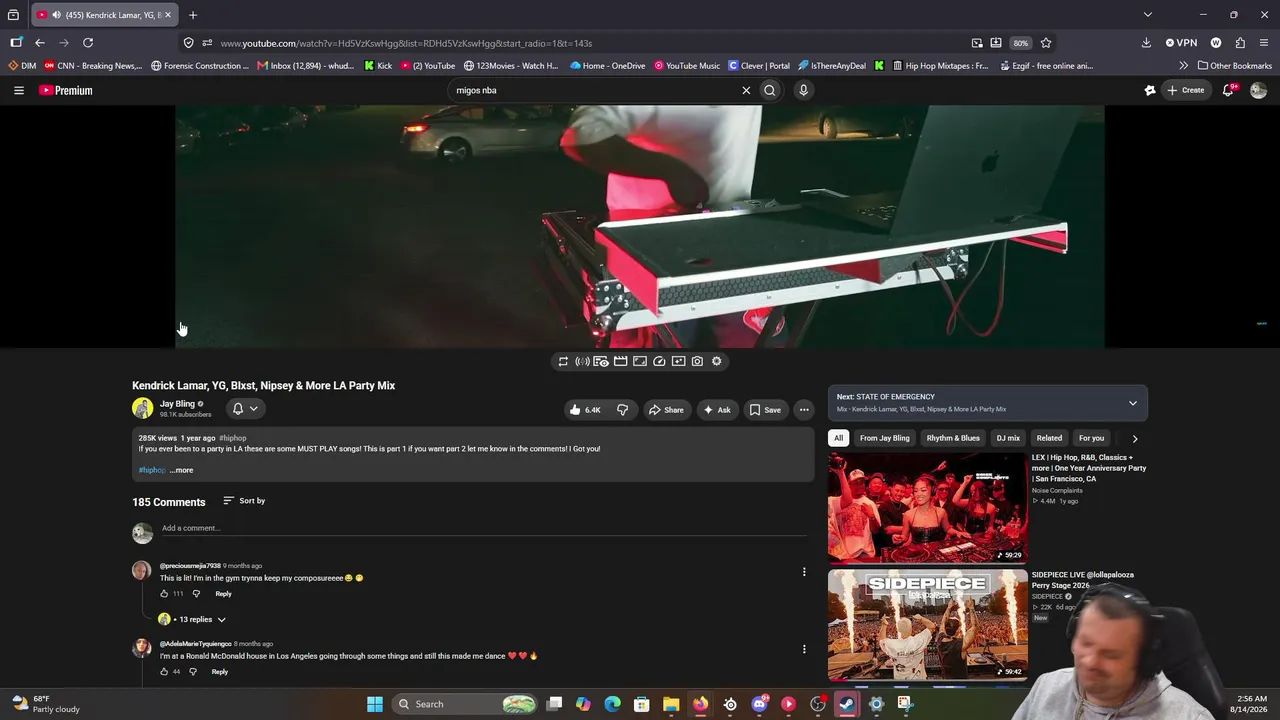Screen dimensions: 1280x720
Task: Select the For you chip
Action: [1091, 438]
